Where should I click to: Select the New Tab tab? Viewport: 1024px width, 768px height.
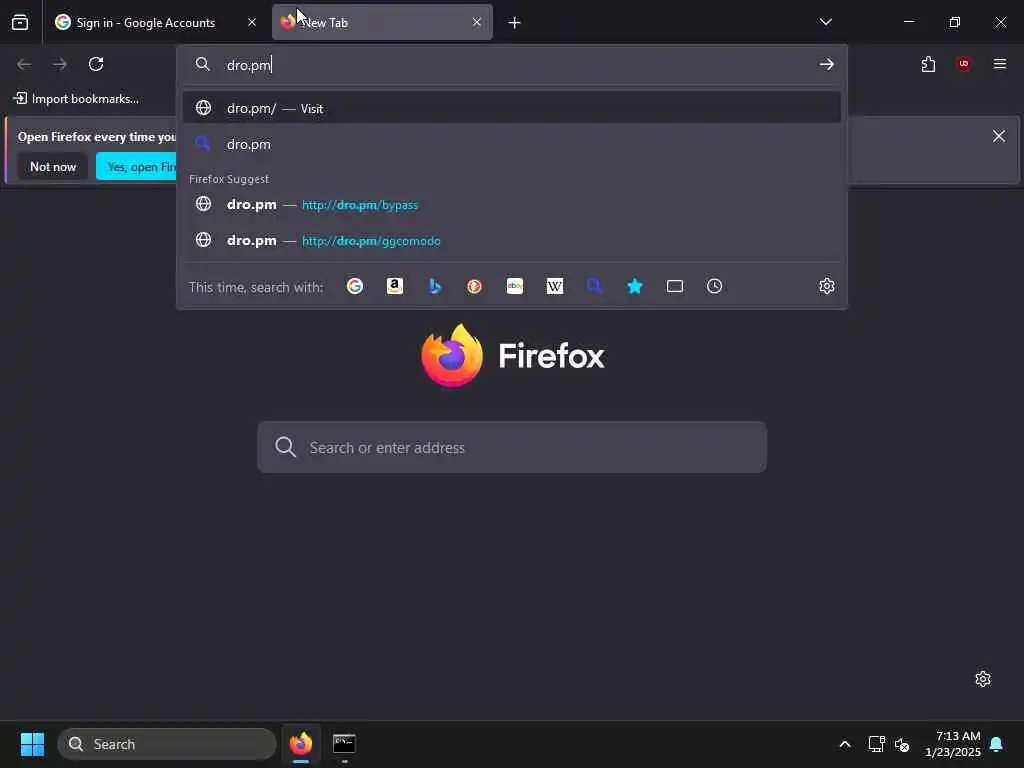pyautogui.click(x=382, y=22)
